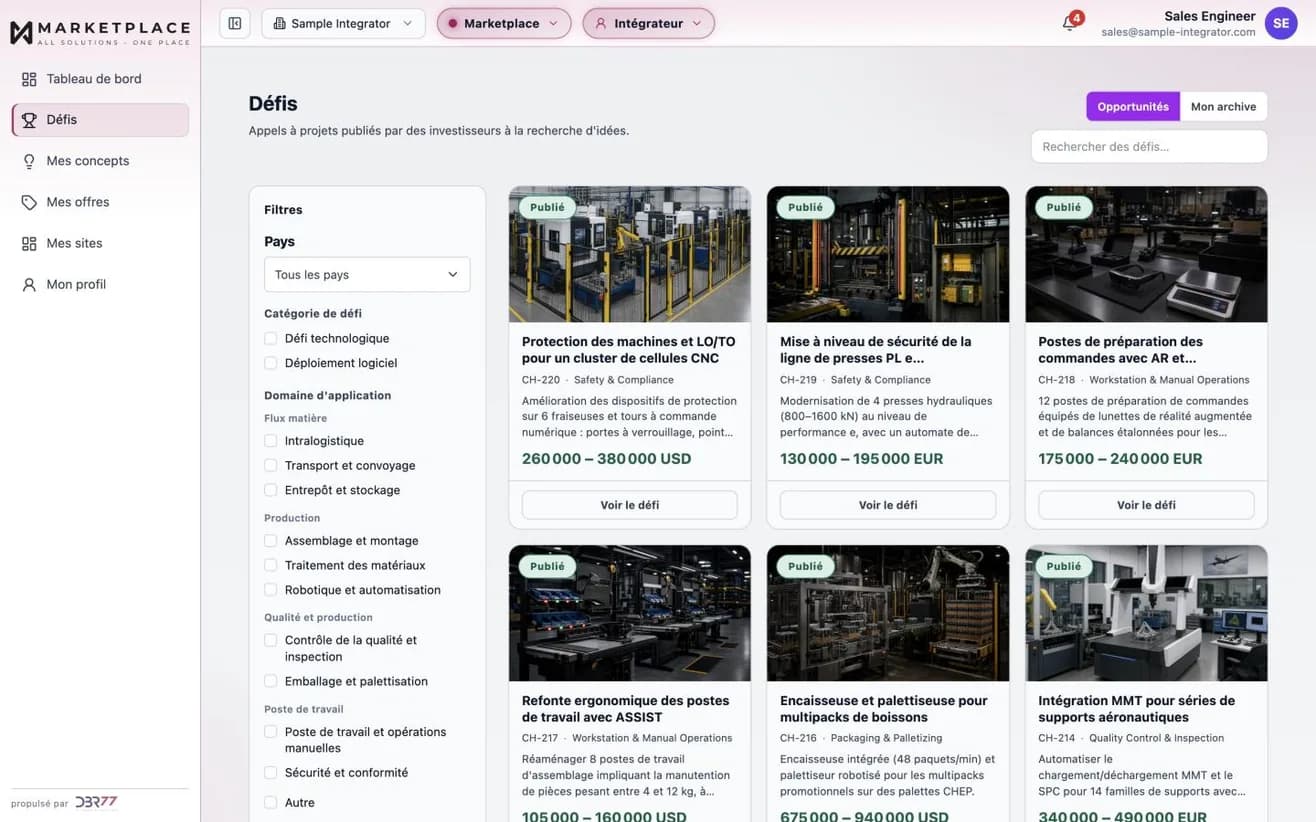Navigate to Tableau de bord
Viewport: 1316px width, 822px height.
tap(100, 79)
